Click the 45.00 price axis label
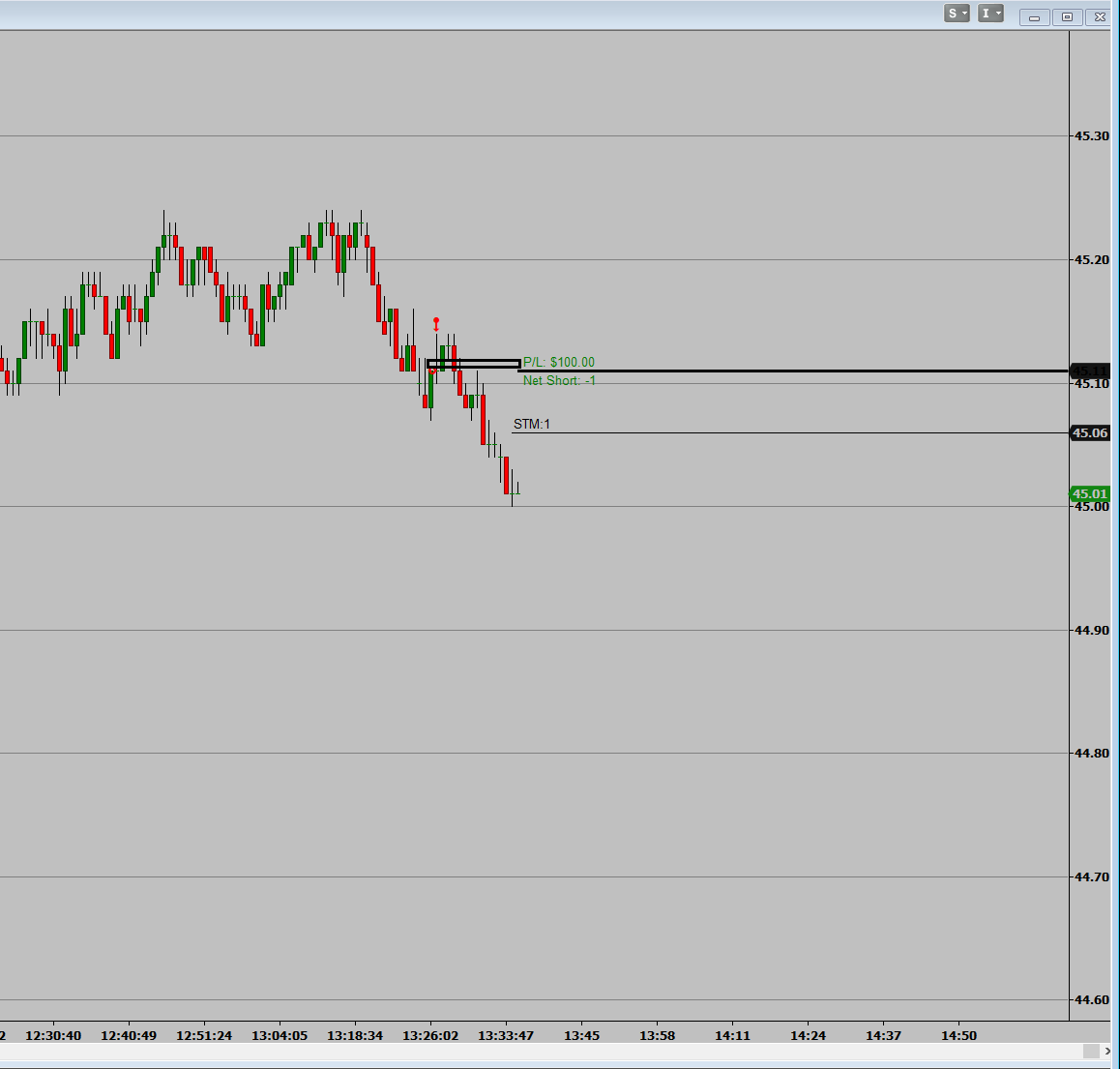Viewport: 1120px width, 1069px height. 1092,507
